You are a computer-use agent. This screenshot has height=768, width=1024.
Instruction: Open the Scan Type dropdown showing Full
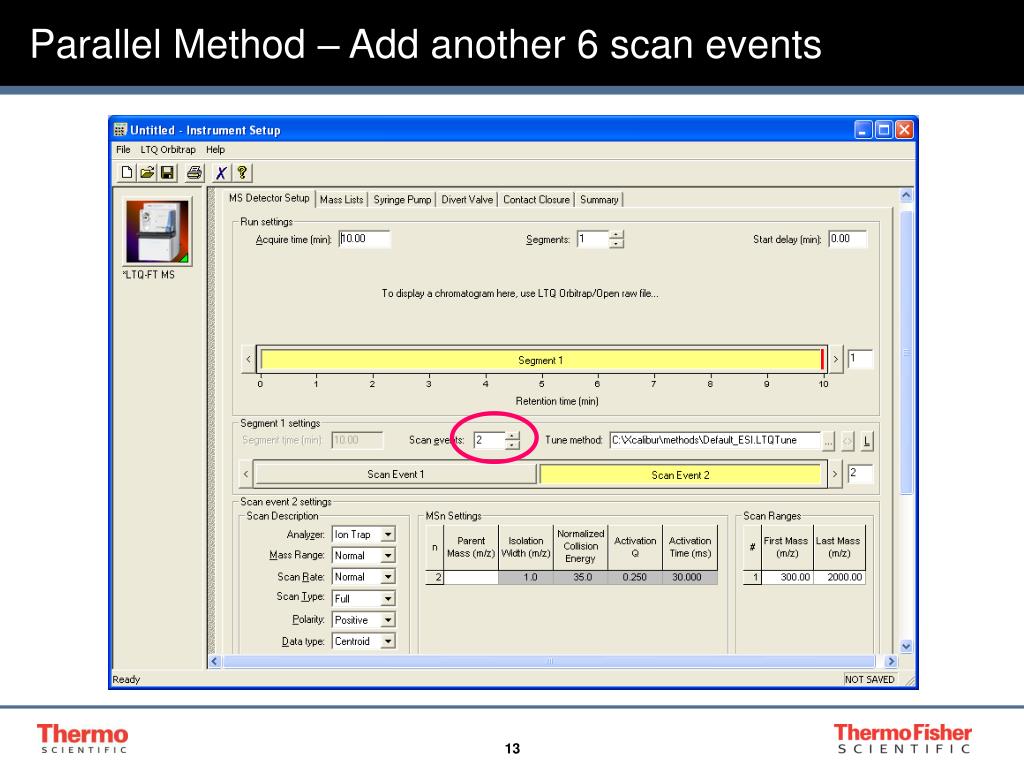[388, 598]
